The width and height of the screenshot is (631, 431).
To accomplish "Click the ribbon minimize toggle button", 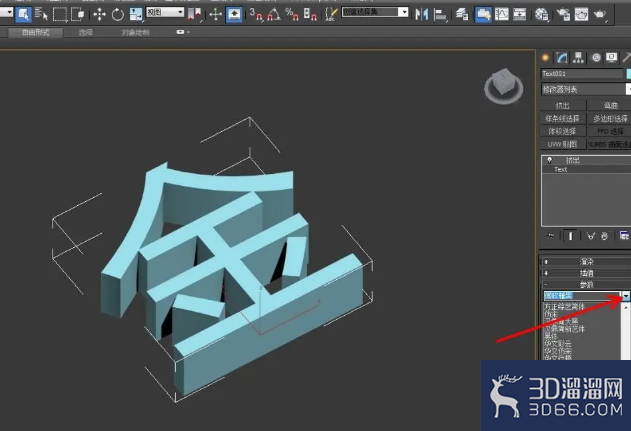I will [180, 32].
